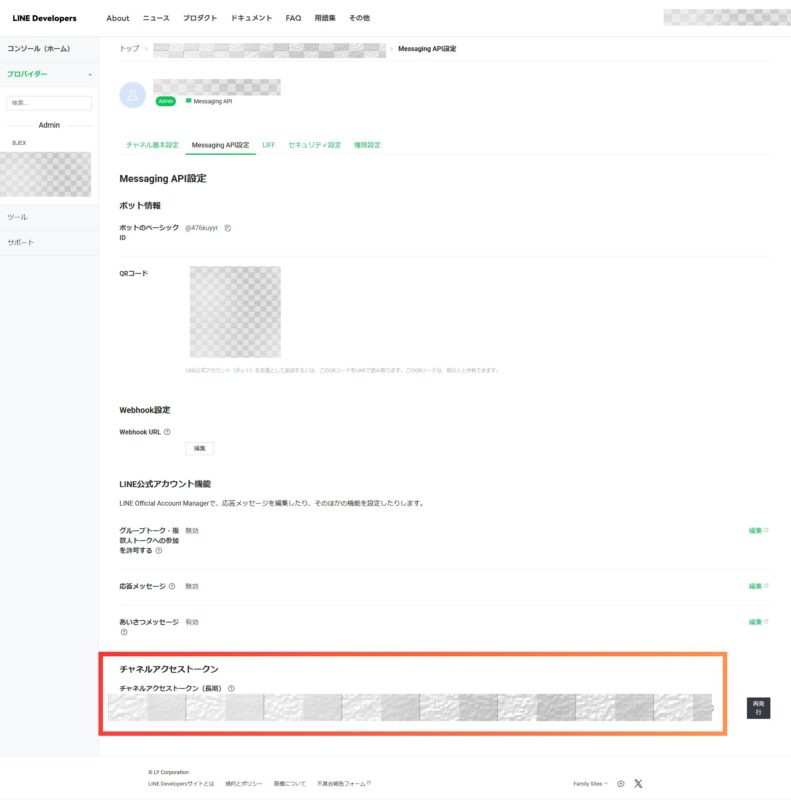Open the X social icon in footer
The image size is (791, 800).
[638, 783]
